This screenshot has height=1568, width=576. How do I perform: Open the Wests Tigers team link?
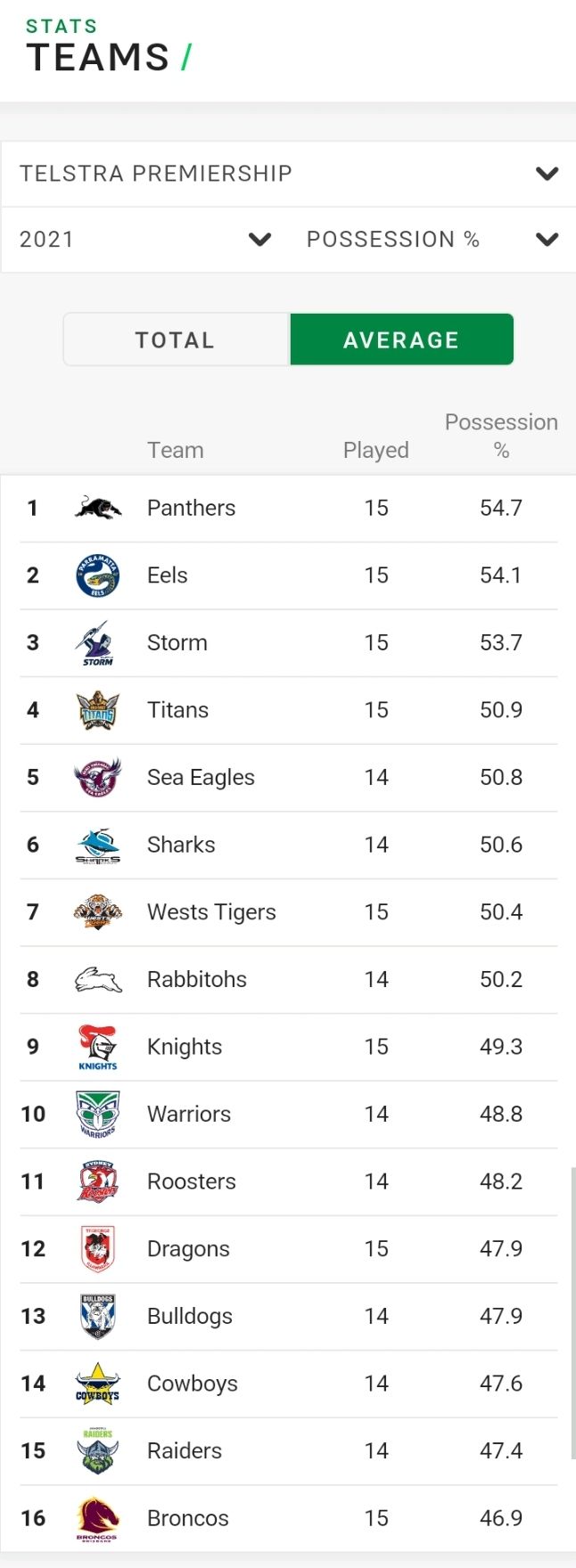click(x=211, y=912)
